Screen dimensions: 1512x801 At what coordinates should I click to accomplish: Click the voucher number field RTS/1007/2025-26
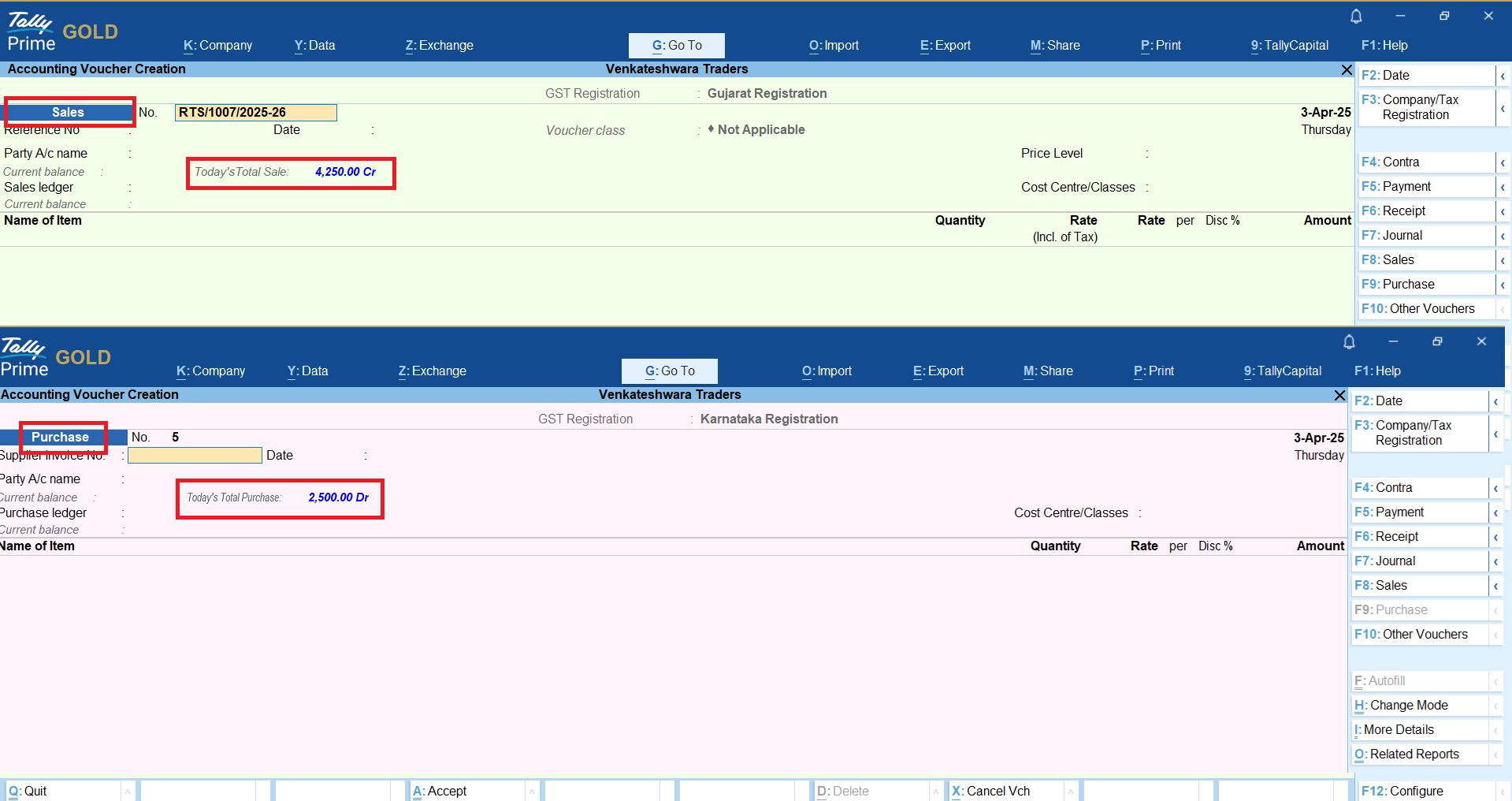click(255, 113)
